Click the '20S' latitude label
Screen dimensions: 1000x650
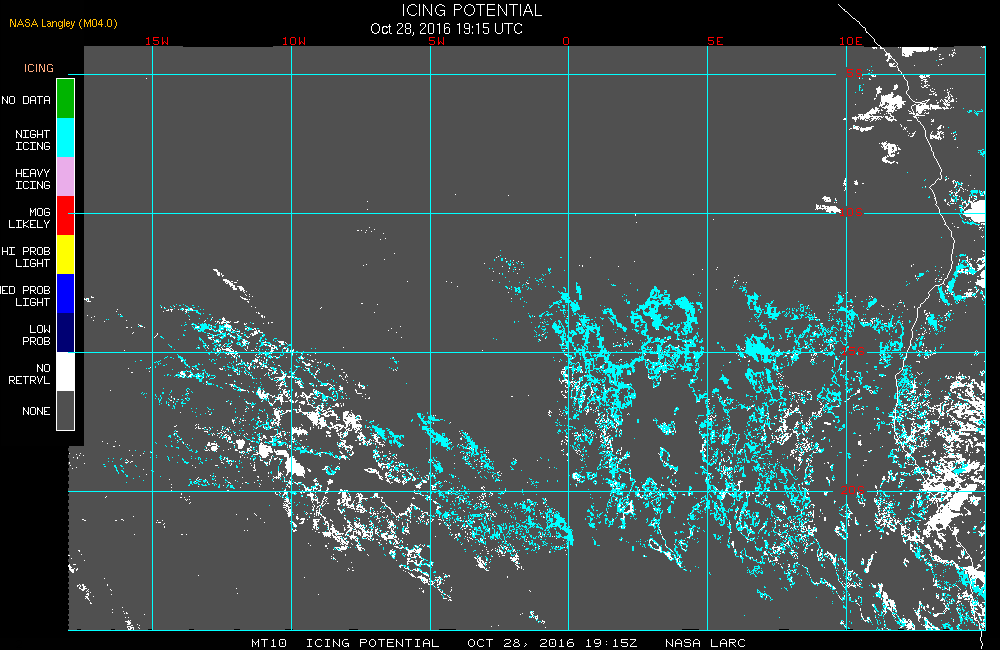(x=853, y=490)
